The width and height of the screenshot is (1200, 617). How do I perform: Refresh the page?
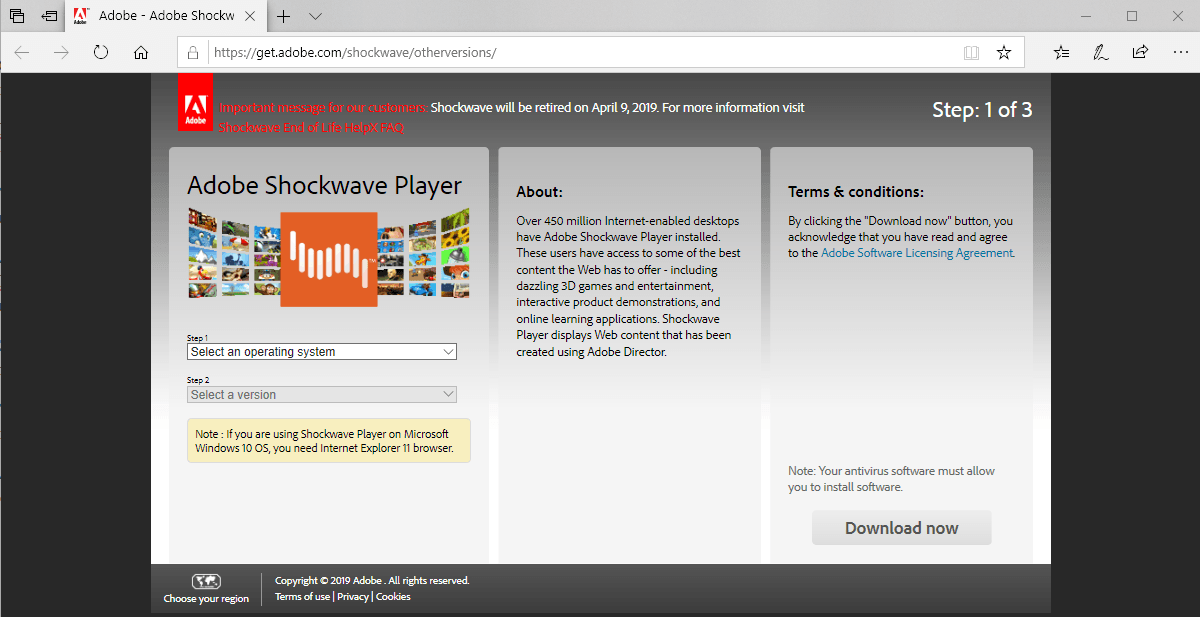(101, 52)
